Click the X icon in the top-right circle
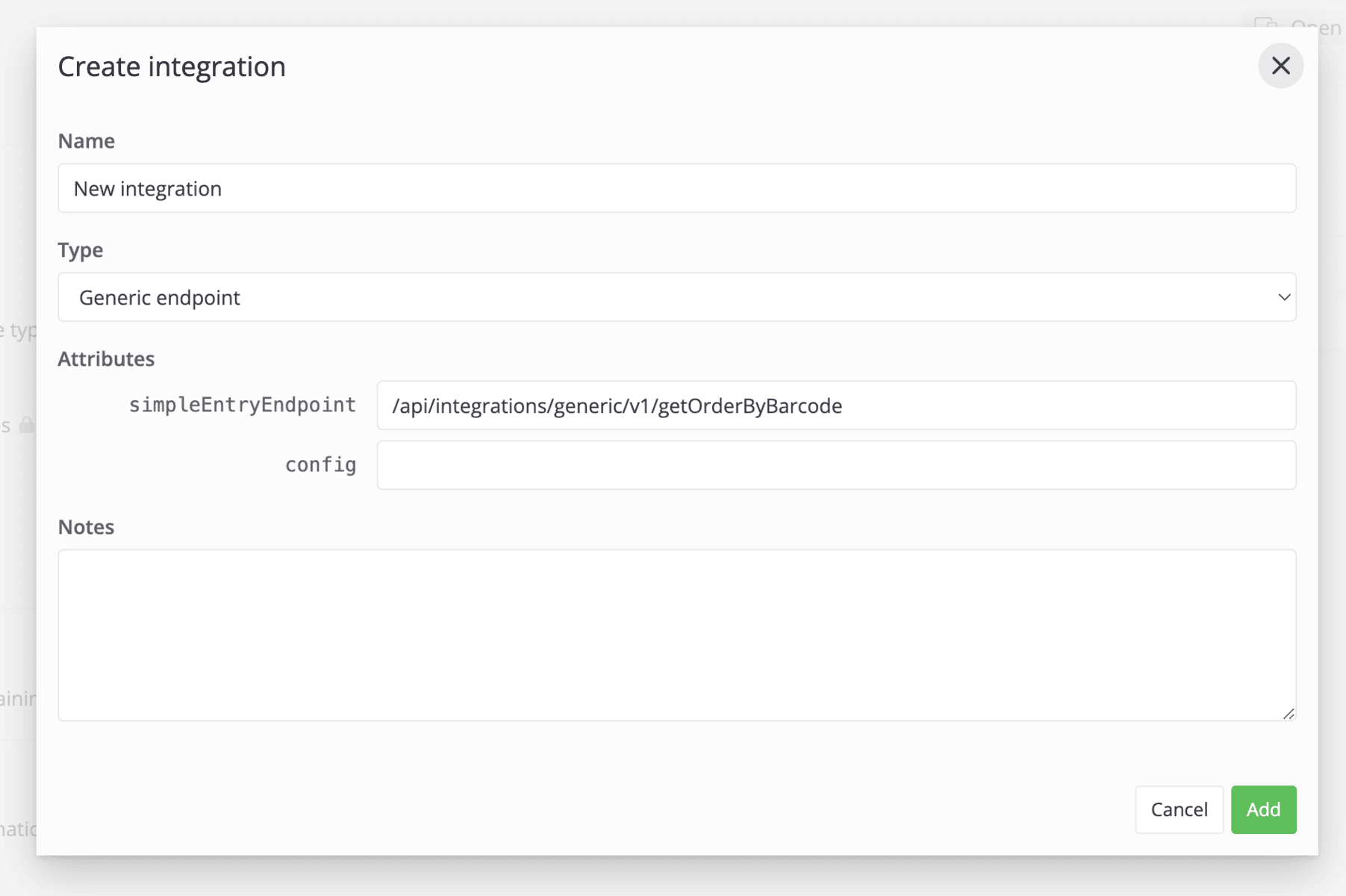The width and height of the screenshot is (1346, 896). [1281, 66]
